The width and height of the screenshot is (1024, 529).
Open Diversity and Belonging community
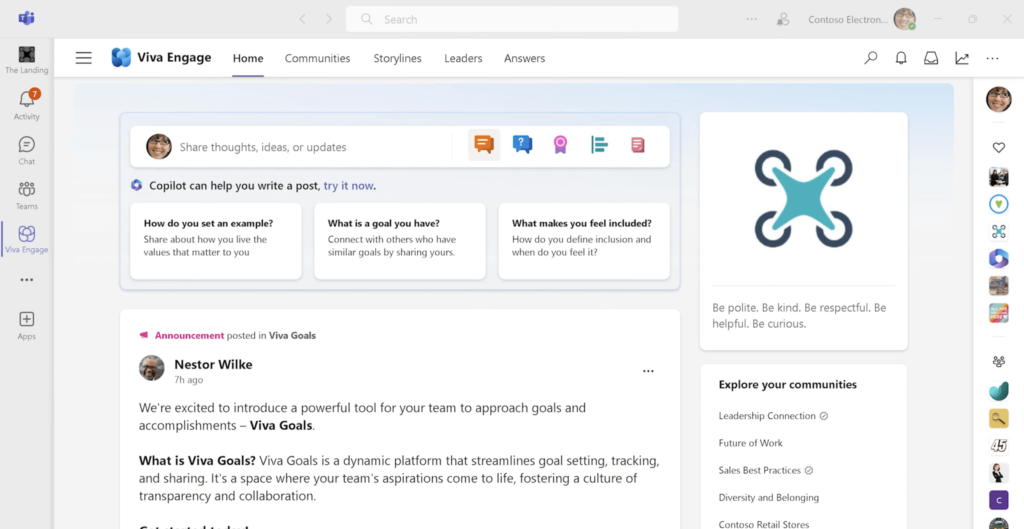click(769, 498)
